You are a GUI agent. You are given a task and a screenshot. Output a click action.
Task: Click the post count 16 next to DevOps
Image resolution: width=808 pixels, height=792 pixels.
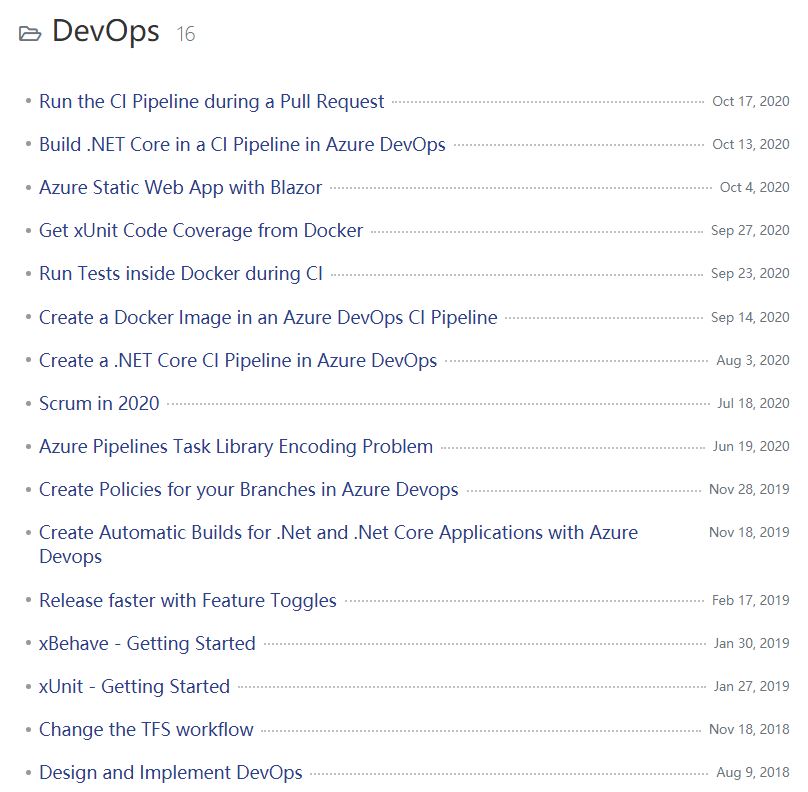tap(186, 34)
